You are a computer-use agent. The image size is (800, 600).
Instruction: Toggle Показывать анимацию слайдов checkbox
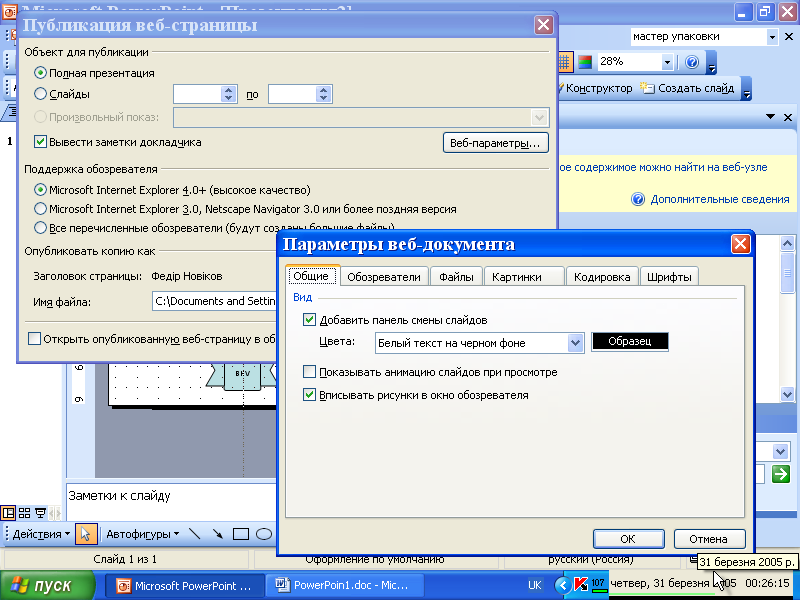309,371
